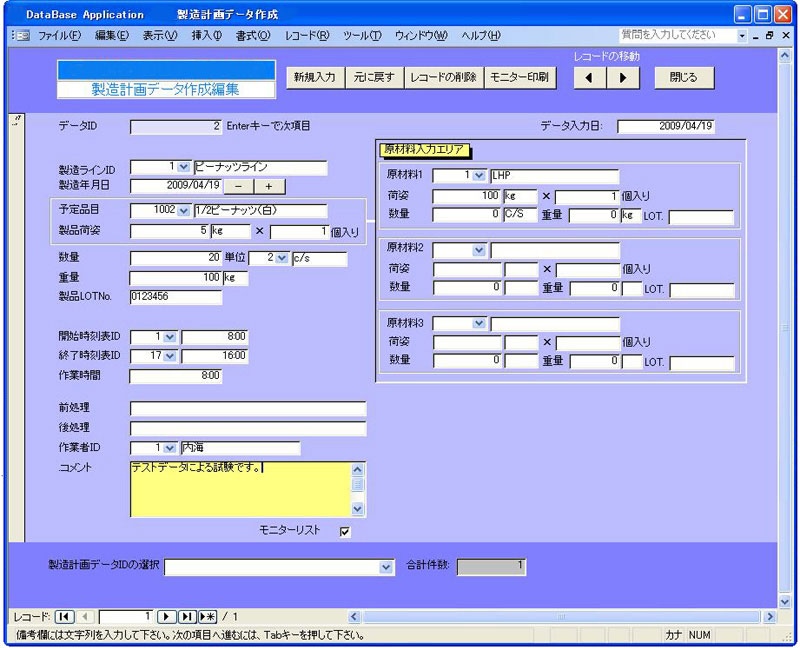Open the レコード(R) menu
Screen dimensions: 800x650
click(x=307, y=36)
